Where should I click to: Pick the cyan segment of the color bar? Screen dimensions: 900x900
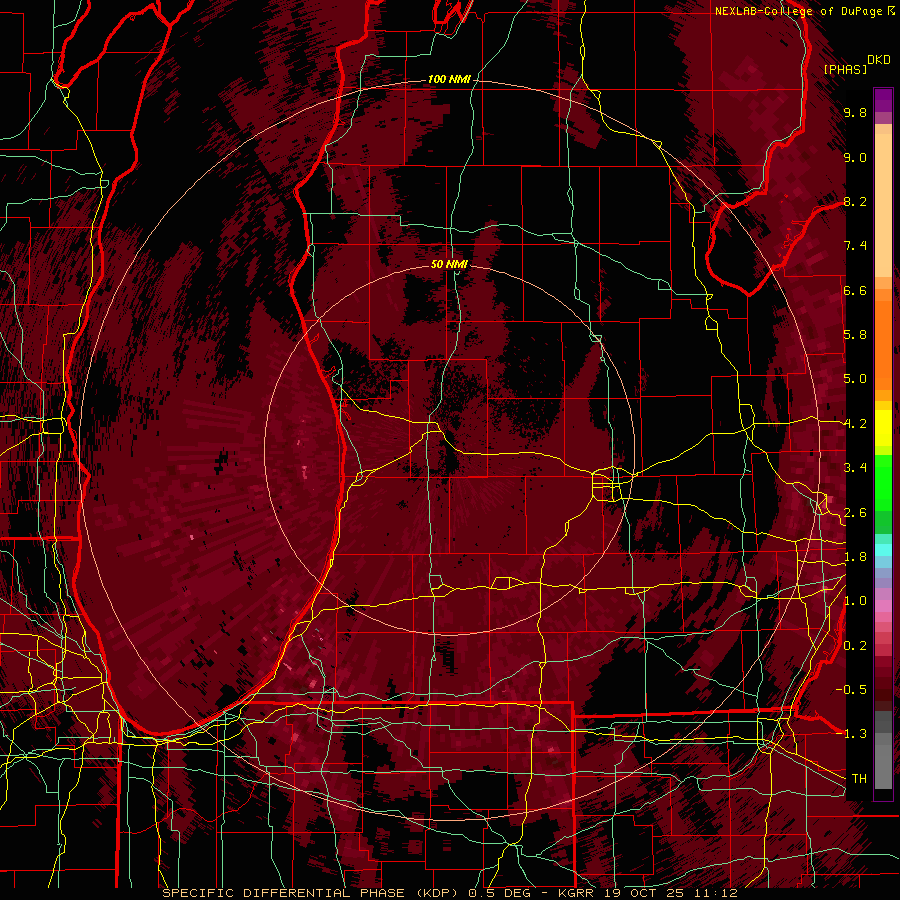[x=883, y=550]
